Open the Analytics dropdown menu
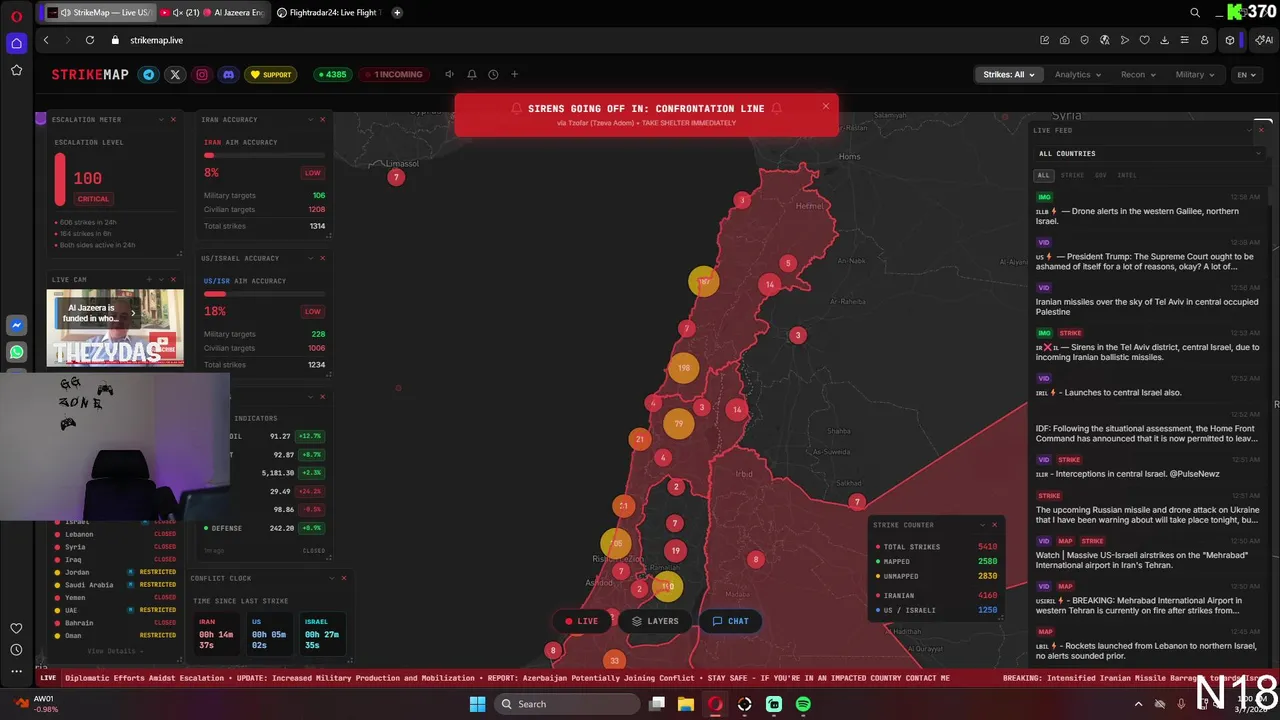The height and width of the screenshot is (720, 1280). [x=1077, y=74]
